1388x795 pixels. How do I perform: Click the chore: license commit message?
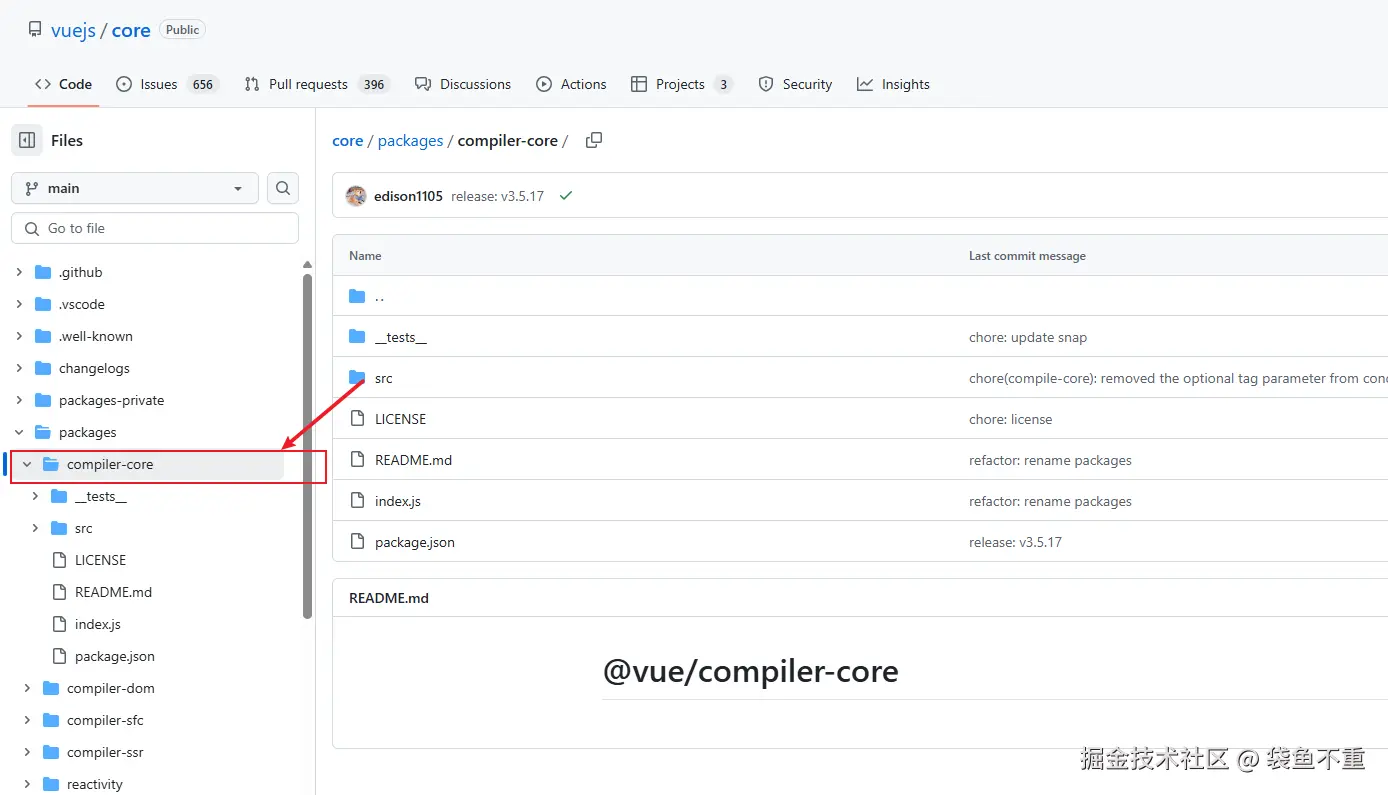(1011, 419)
